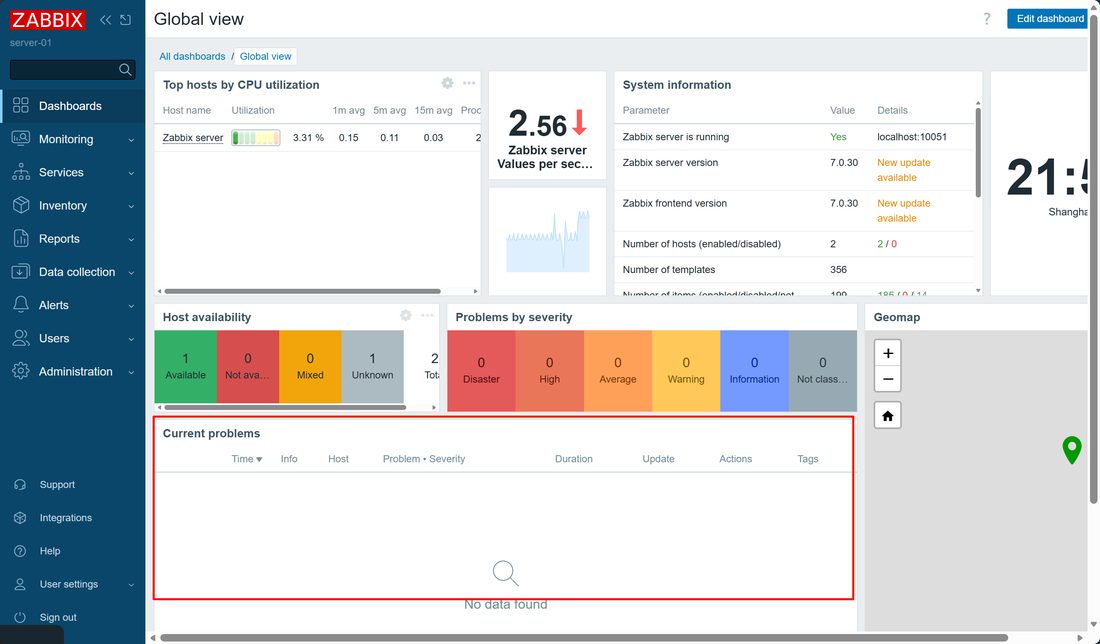Image resolution: width=1100 pixels, height=644 pixels.
Task: Click the Zabbix server CPU utilization bar
Action: click(256, 137)
